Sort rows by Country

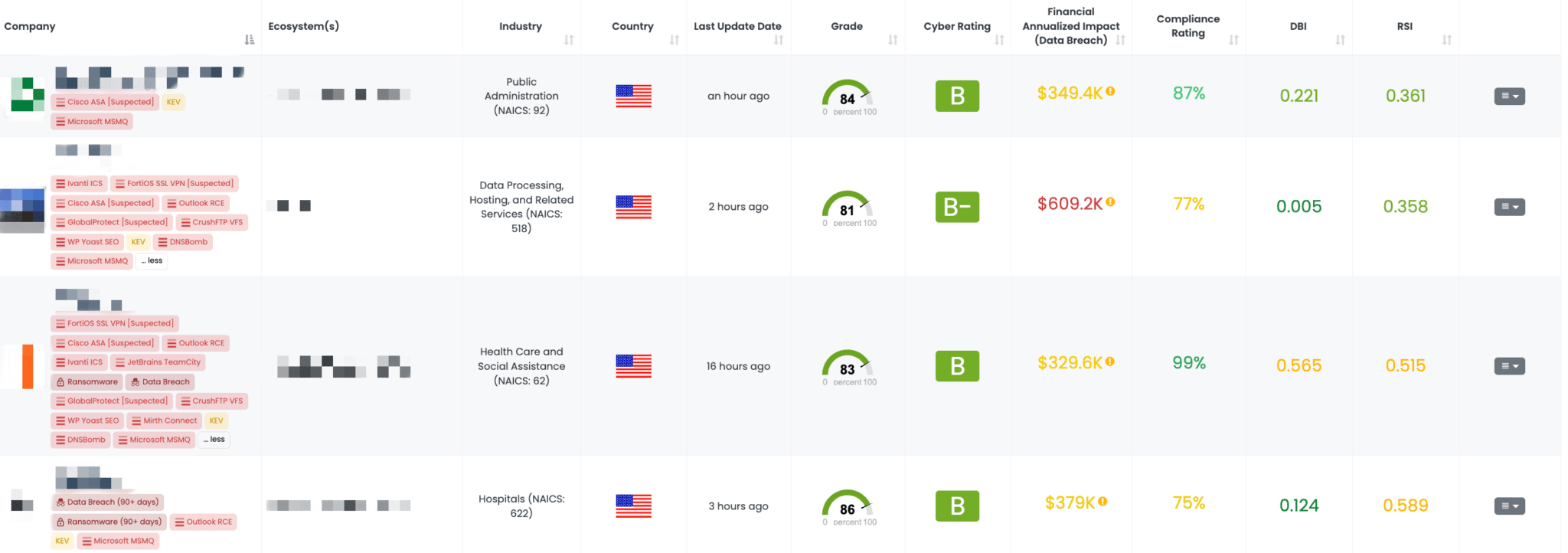click(x=675, y=40)
